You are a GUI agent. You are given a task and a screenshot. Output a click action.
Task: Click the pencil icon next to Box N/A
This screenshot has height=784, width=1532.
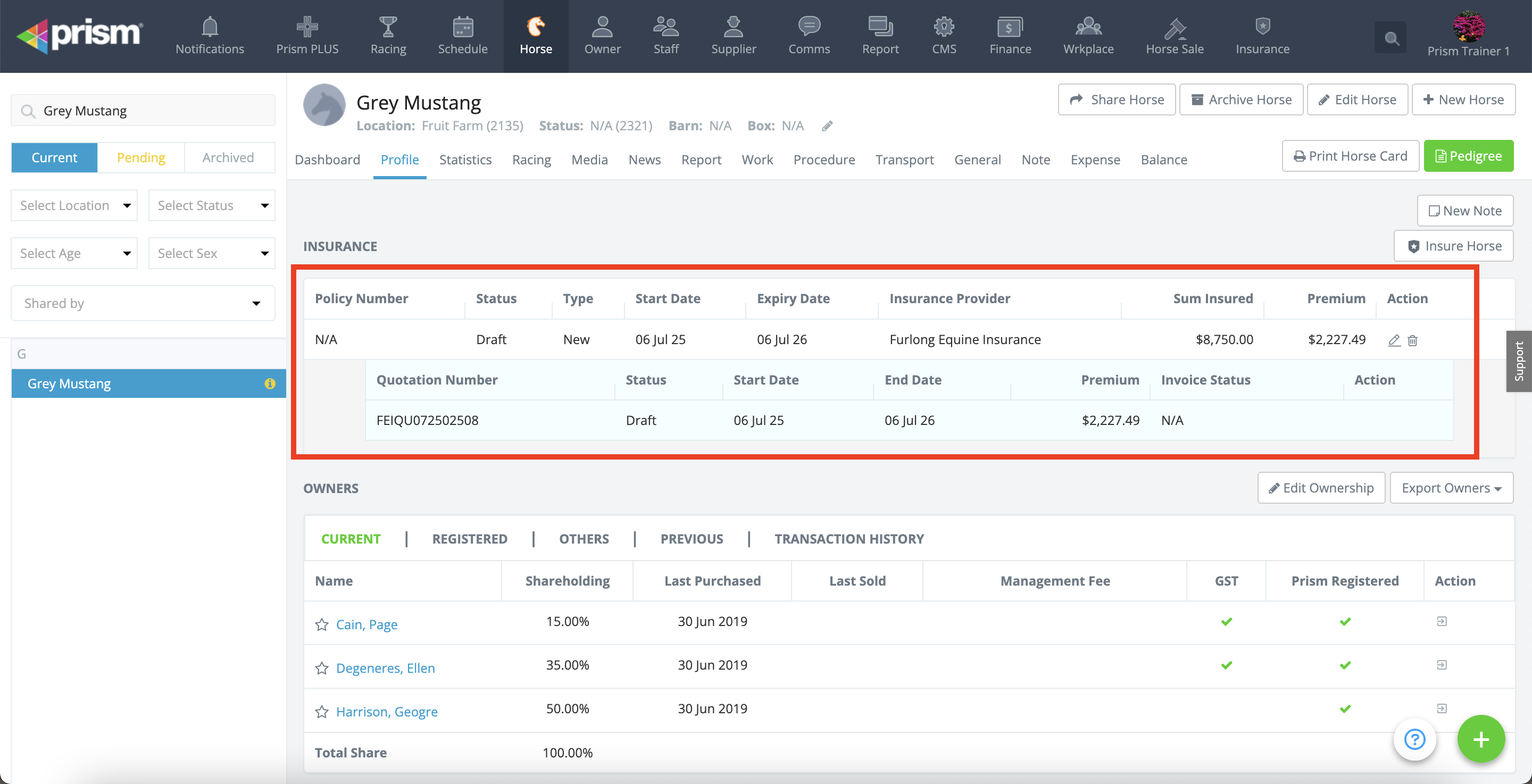coord(827,126)
